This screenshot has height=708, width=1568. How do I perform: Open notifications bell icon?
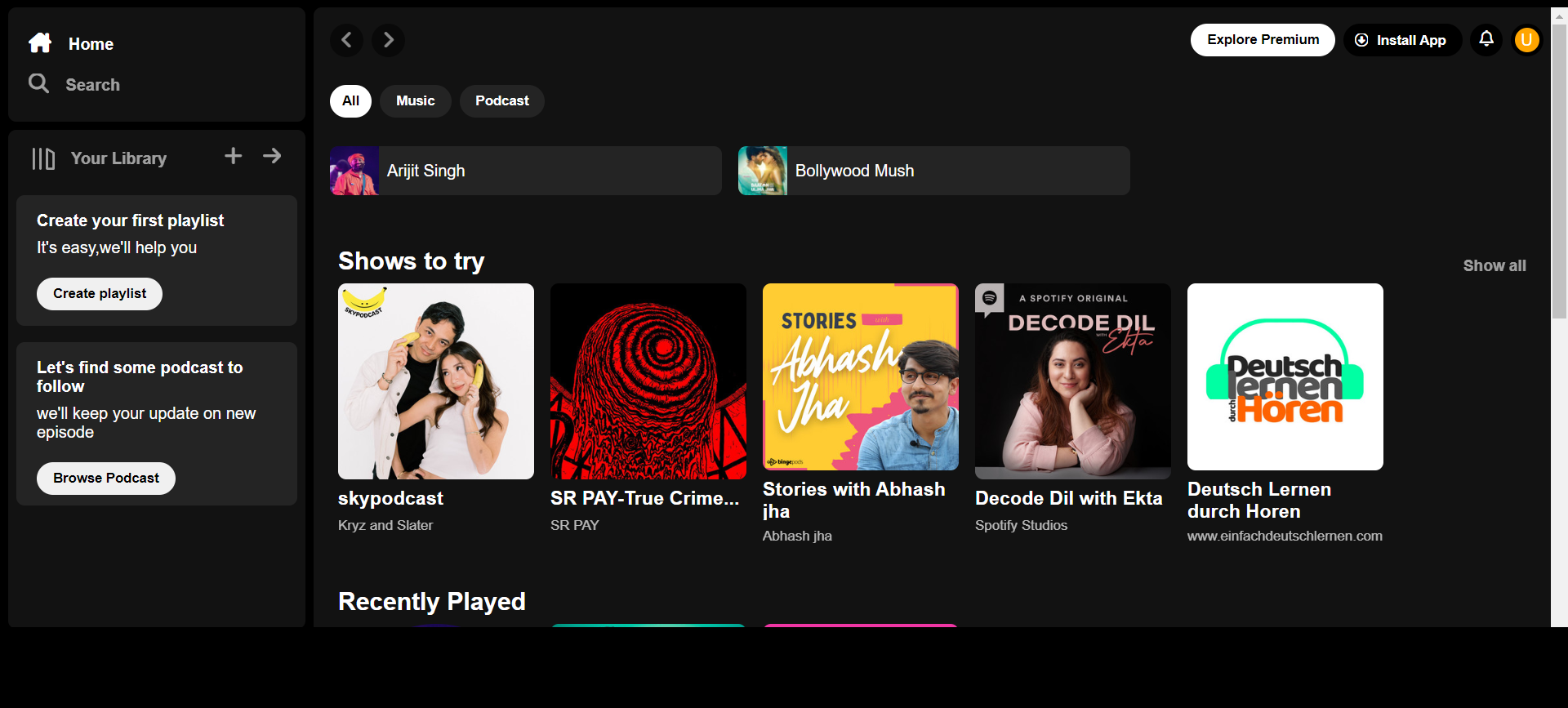1486,39
